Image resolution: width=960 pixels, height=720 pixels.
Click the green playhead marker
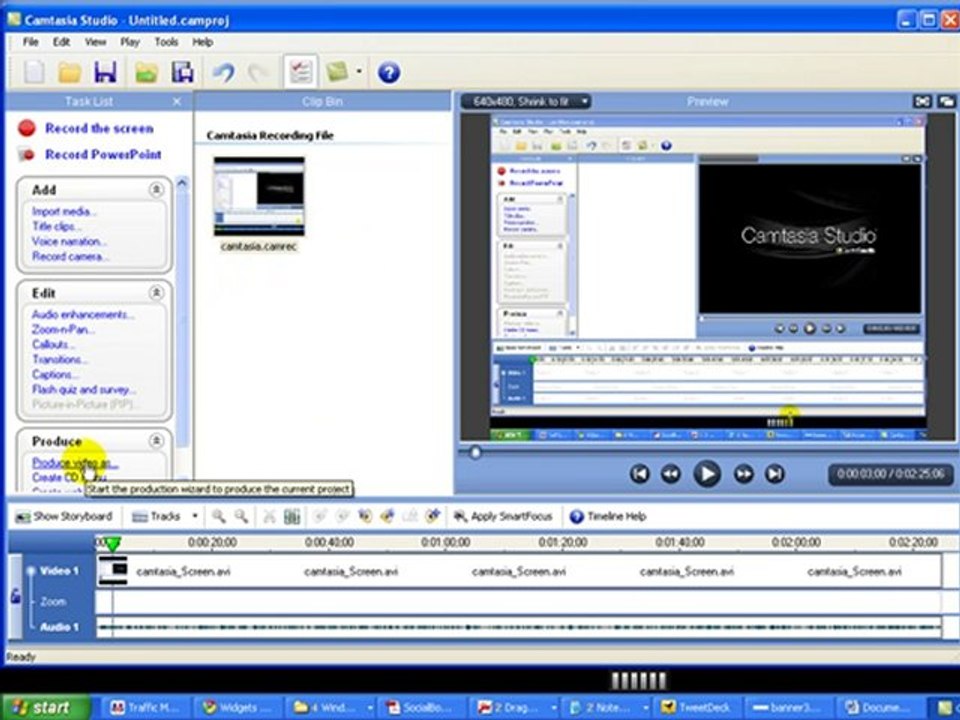[112, 543]
